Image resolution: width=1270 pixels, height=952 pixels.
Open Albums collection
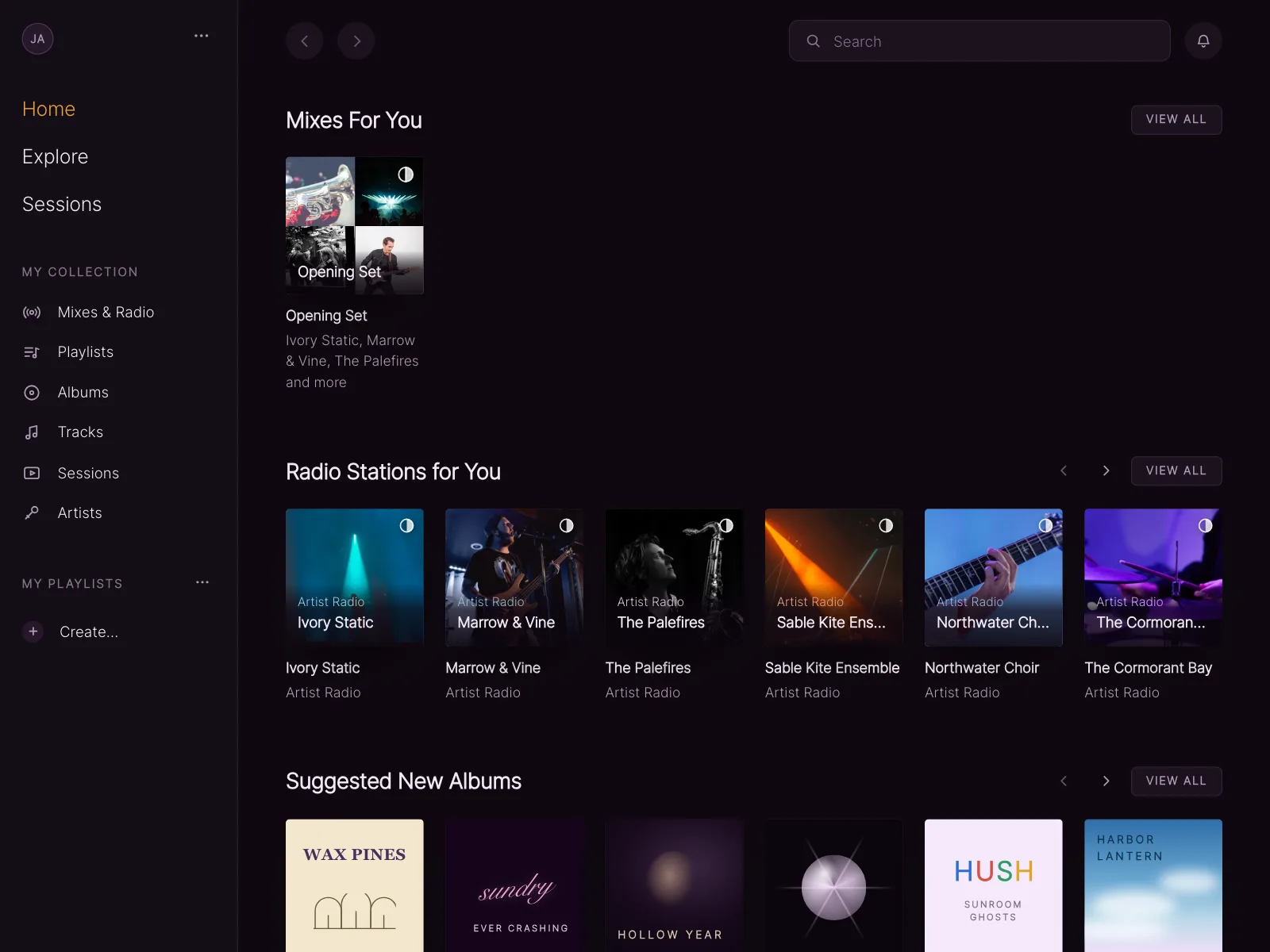click(x=83, y=393)
